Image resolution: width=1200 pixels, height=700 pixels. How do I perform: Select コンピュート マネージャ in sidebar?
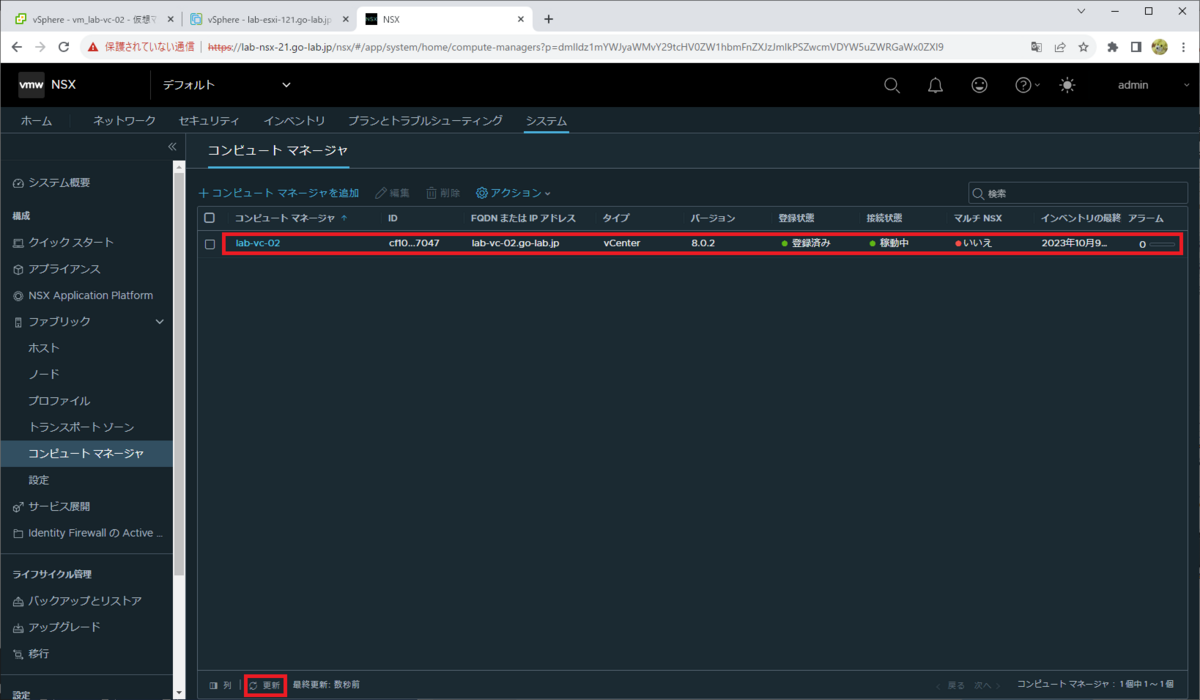pyautogui.click(x=86, y=454)
